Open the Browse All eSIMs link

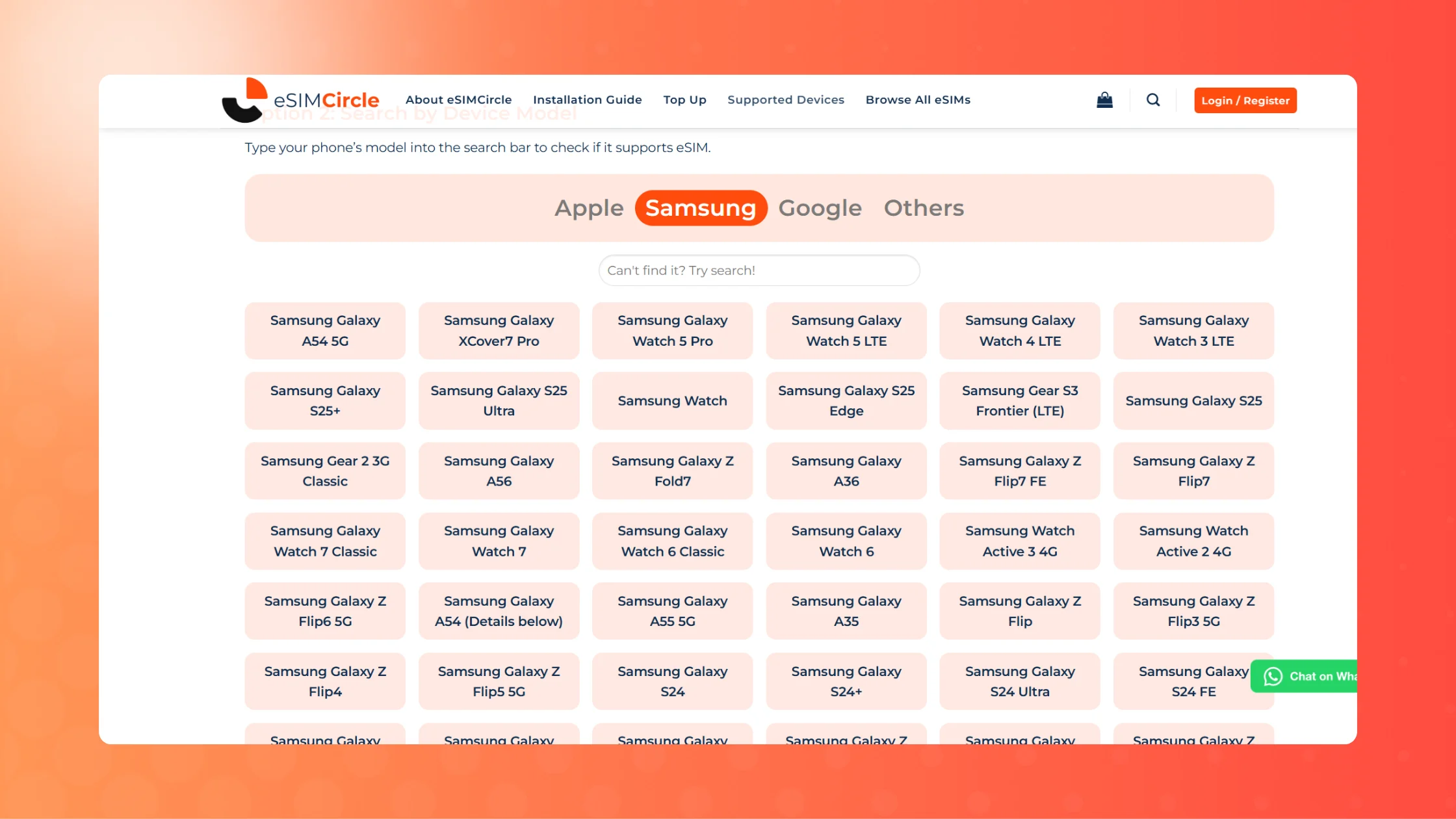pos(917,100)
